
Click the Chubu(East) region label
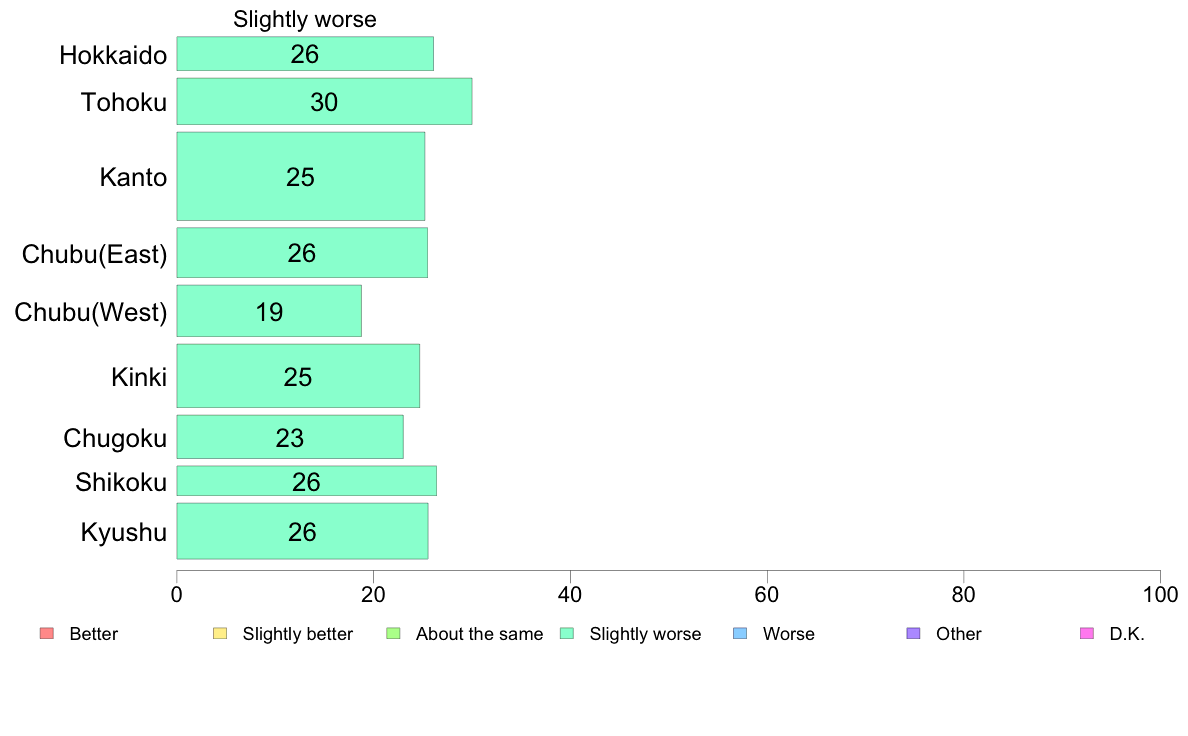(95, 254)
